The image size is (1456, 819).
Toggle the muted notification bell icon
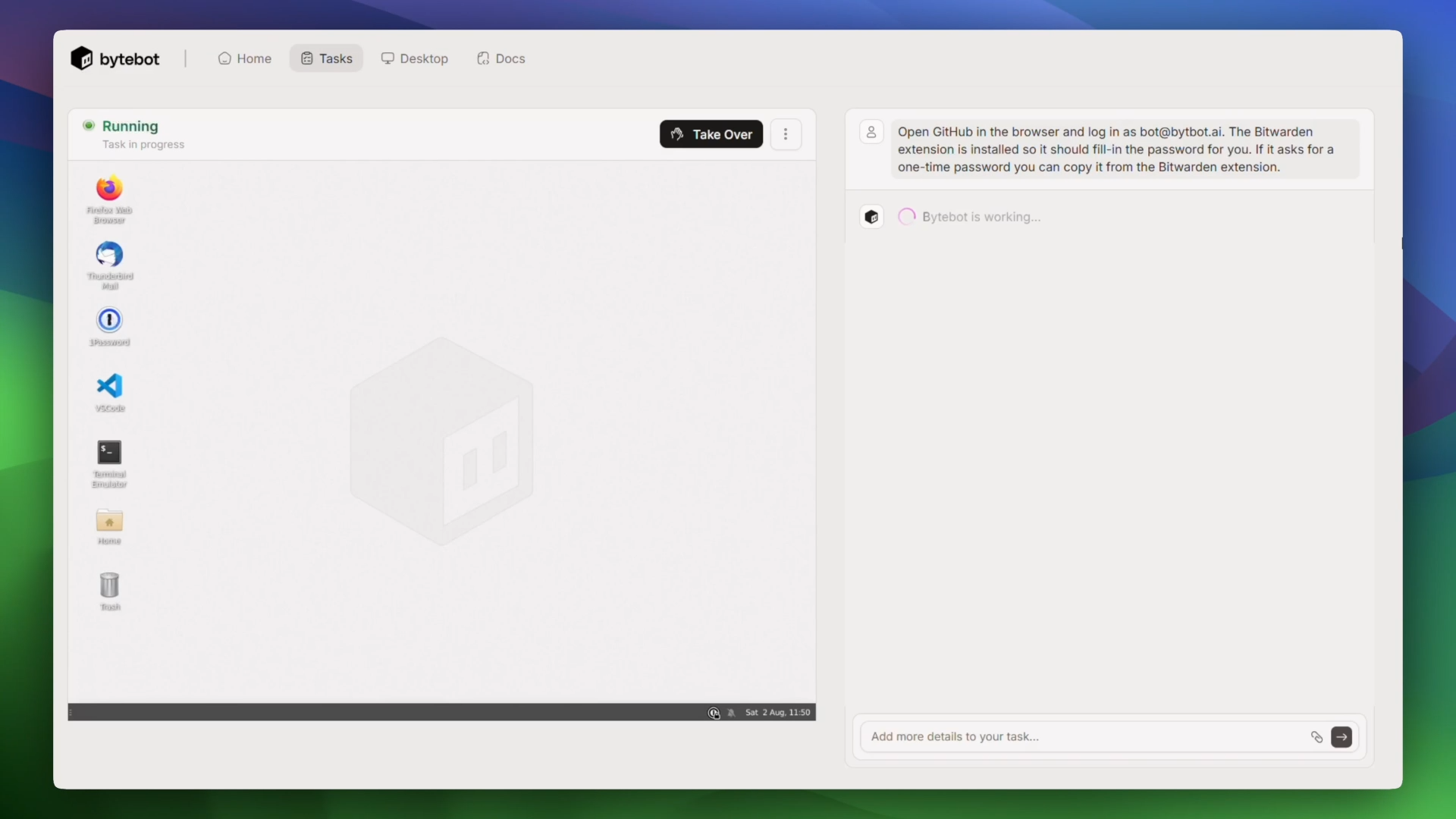(731, 713)
